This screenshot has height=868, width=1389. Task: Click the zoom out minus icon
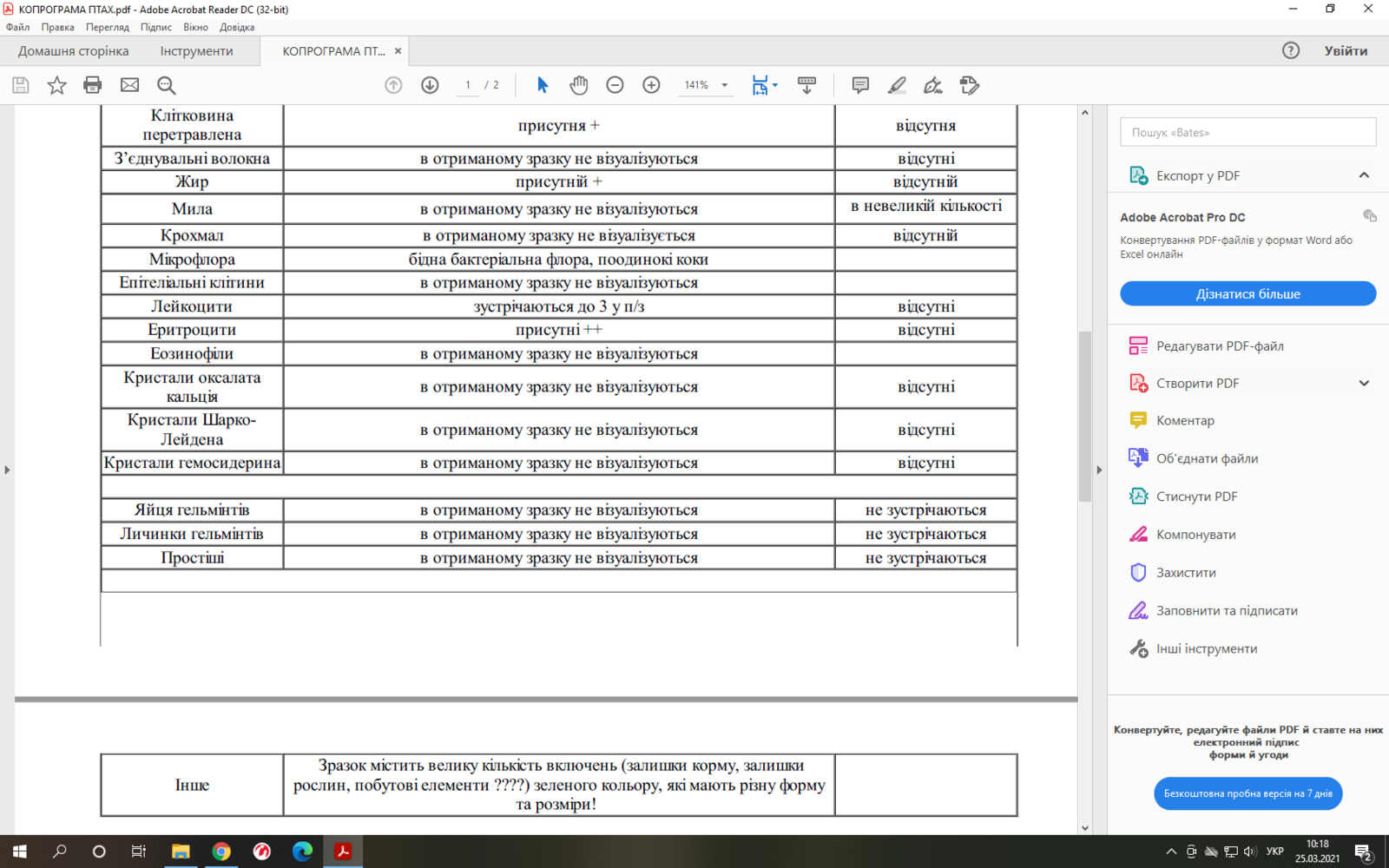(615, 85)
